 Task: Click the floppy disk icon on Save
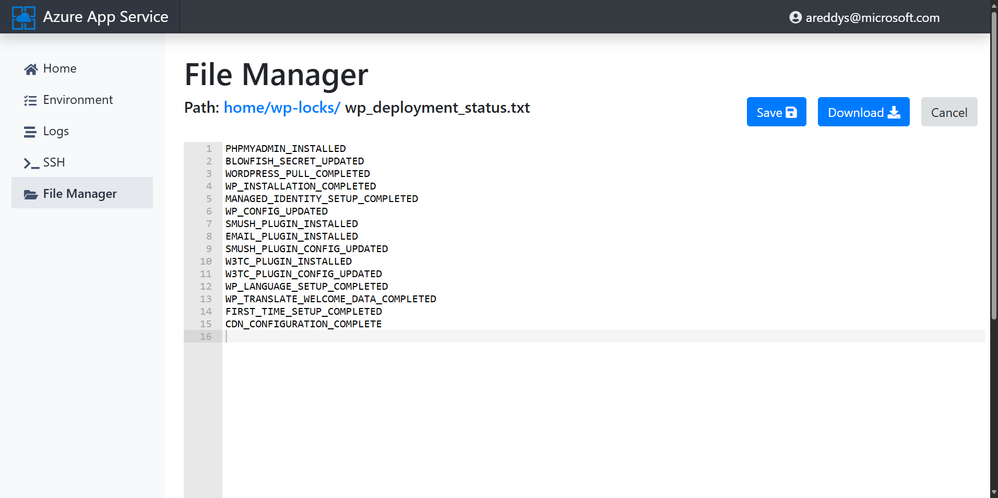click(x=792, y=112)
